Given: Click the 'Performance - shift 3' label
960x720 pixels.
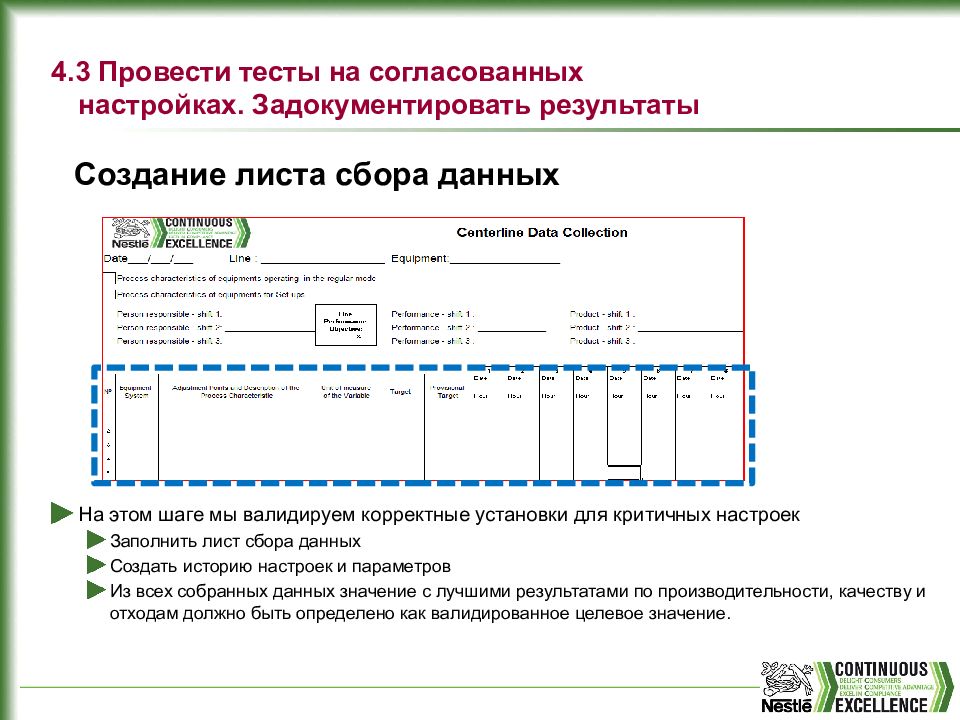Looking at the screenshot, I should 432,341.
